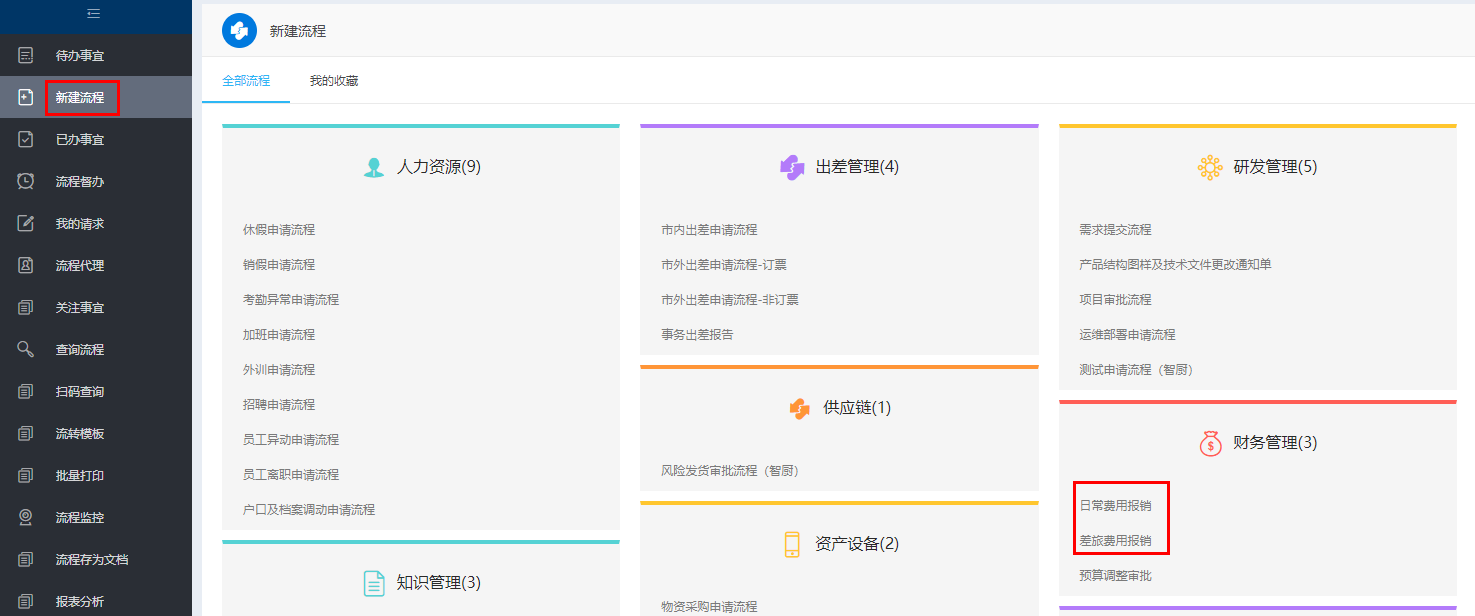Click the 流程督办 clock icon
Viewport: 1475px width, 616px height.
pos(26,182)
